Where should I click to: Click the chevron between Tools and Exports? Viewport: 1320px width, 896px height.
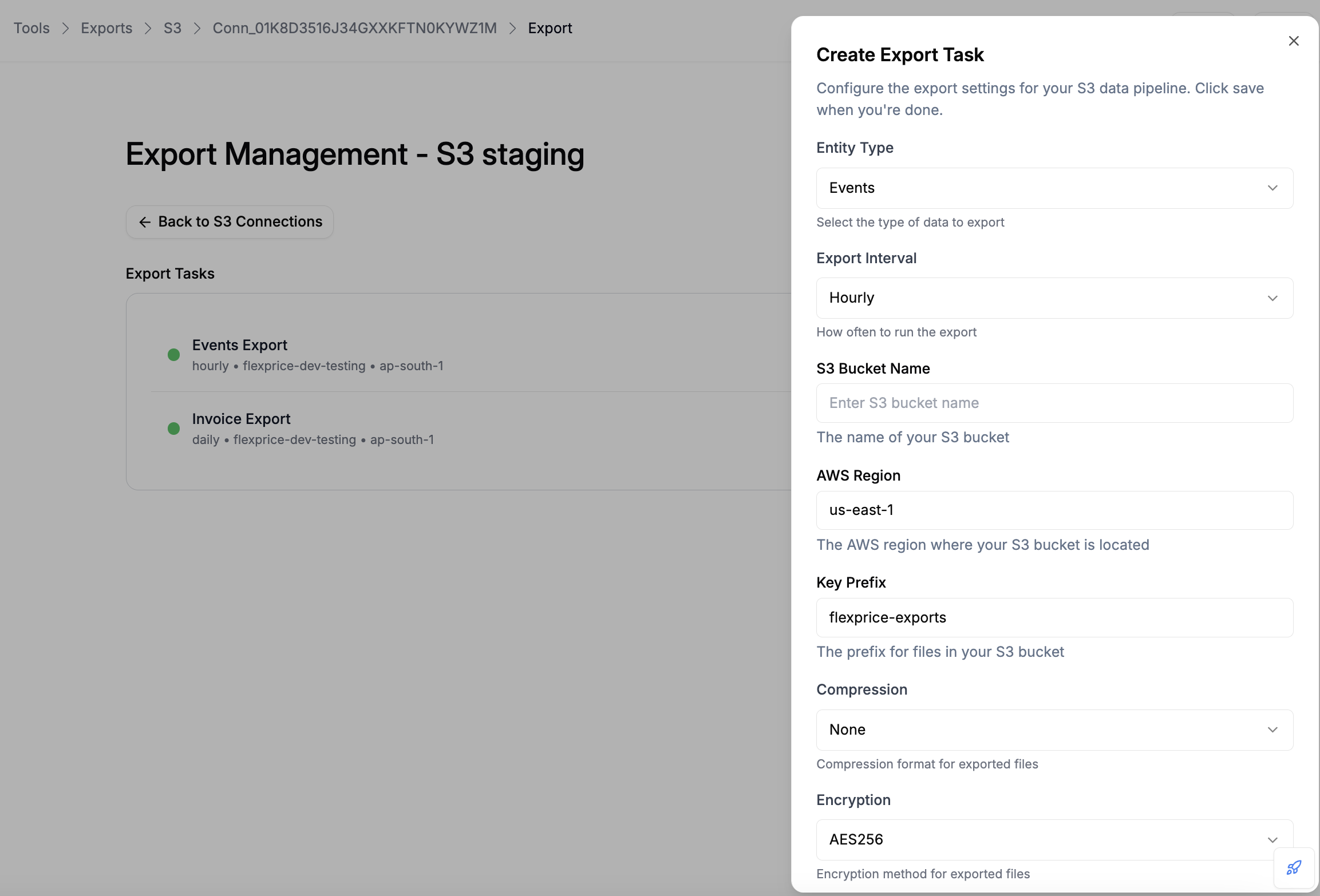coord(66,27)
